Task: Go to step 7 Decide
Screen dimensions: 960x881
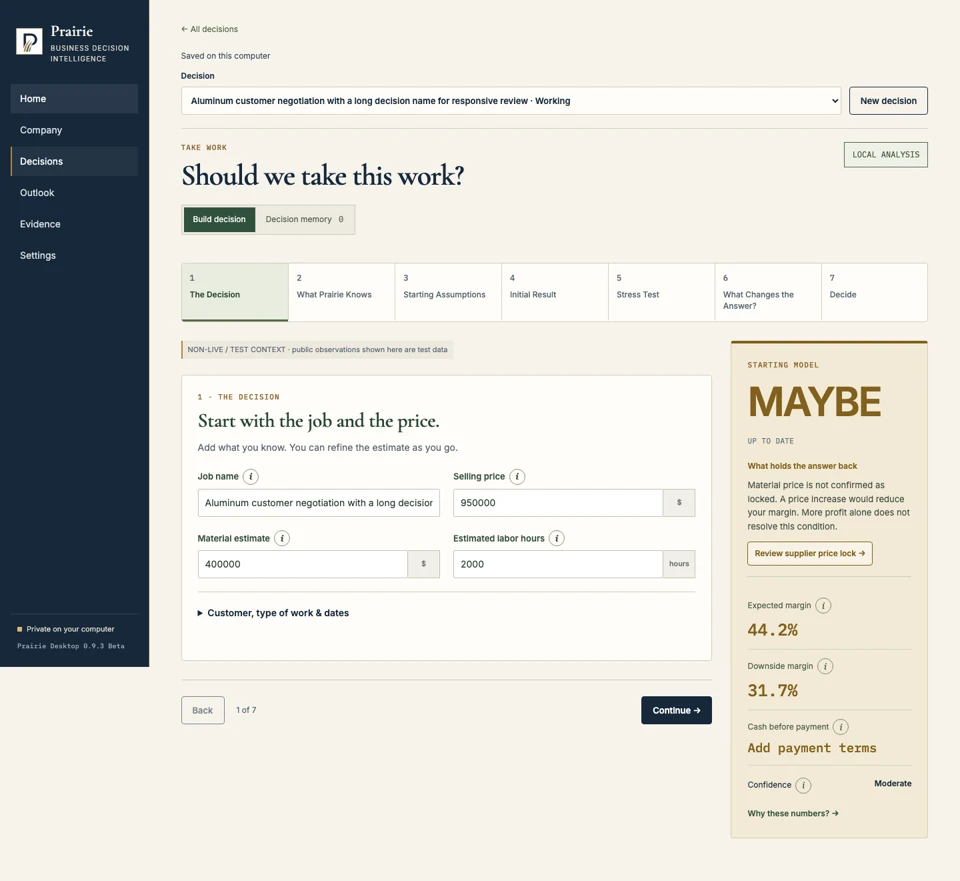Action: (x=874, y=292)
